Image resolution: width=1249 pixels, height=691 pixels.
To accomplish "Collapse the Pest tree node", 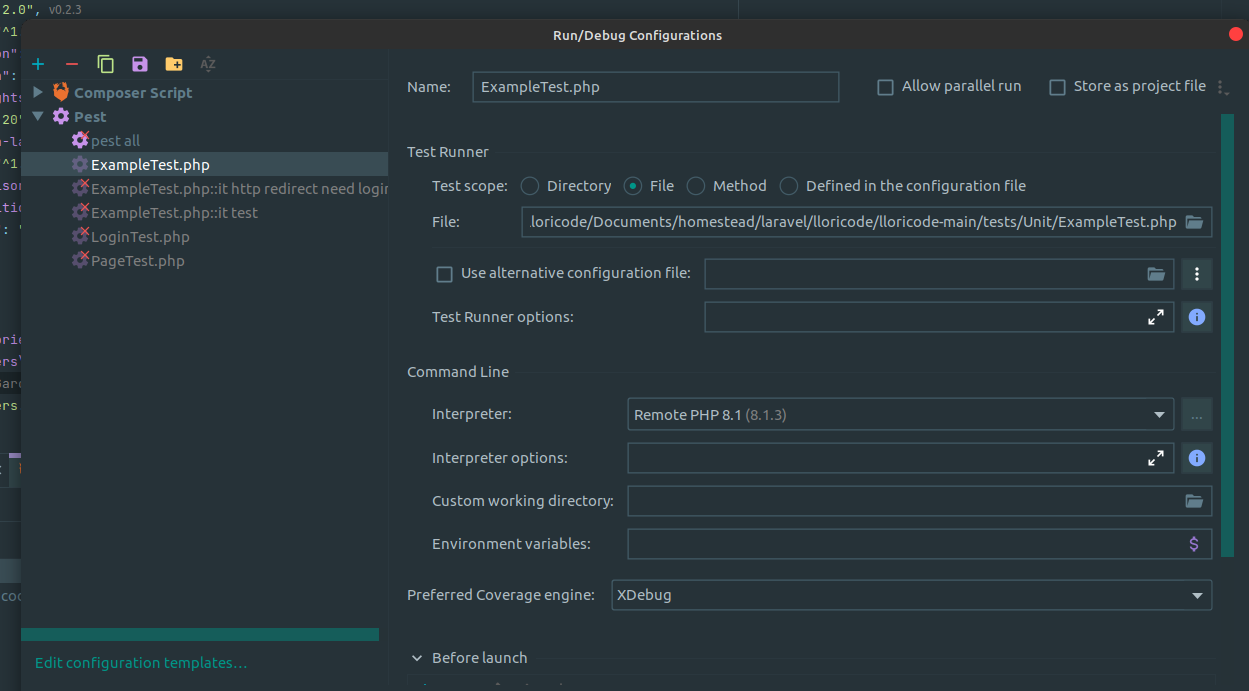I will click(x=38, y=116).
